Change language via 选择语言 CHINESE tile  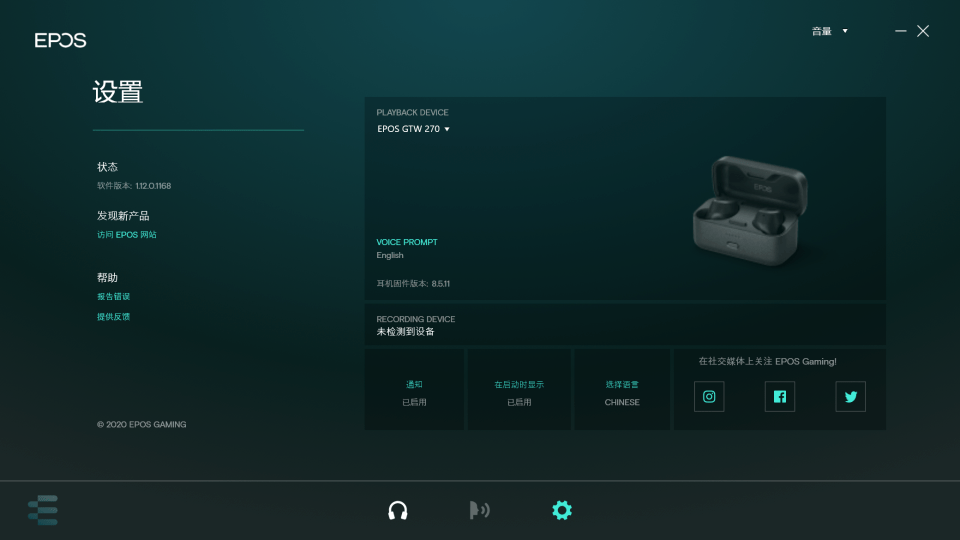(622, 389)
